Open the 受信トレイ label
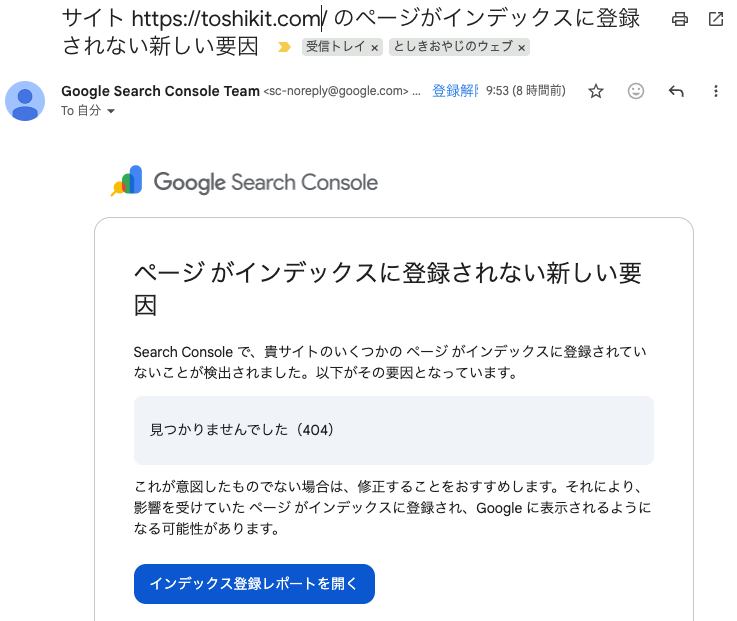Screen dimensions: 737x621 [x=336, y=47]
